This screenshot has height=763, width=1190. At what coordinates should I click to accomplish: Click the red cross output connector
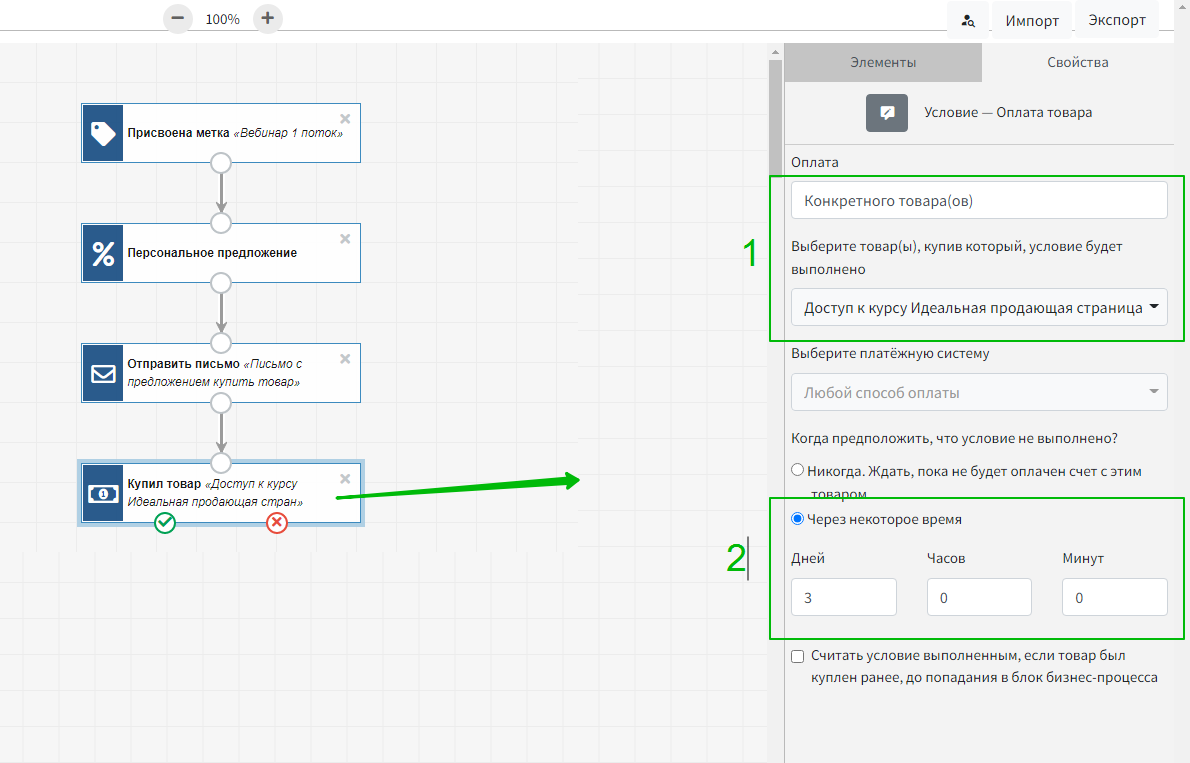277,523
